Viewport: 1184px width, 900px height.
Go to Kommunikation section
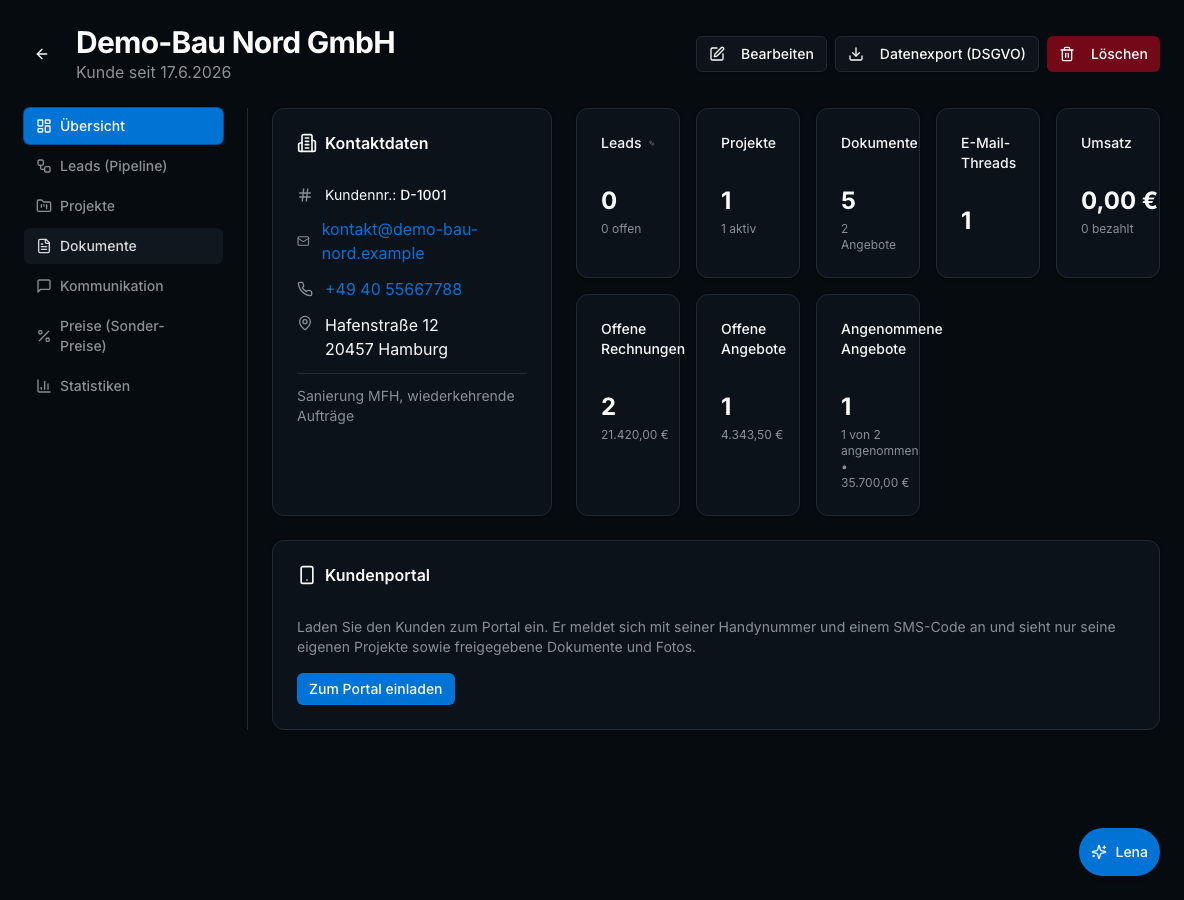pos(124,286)
